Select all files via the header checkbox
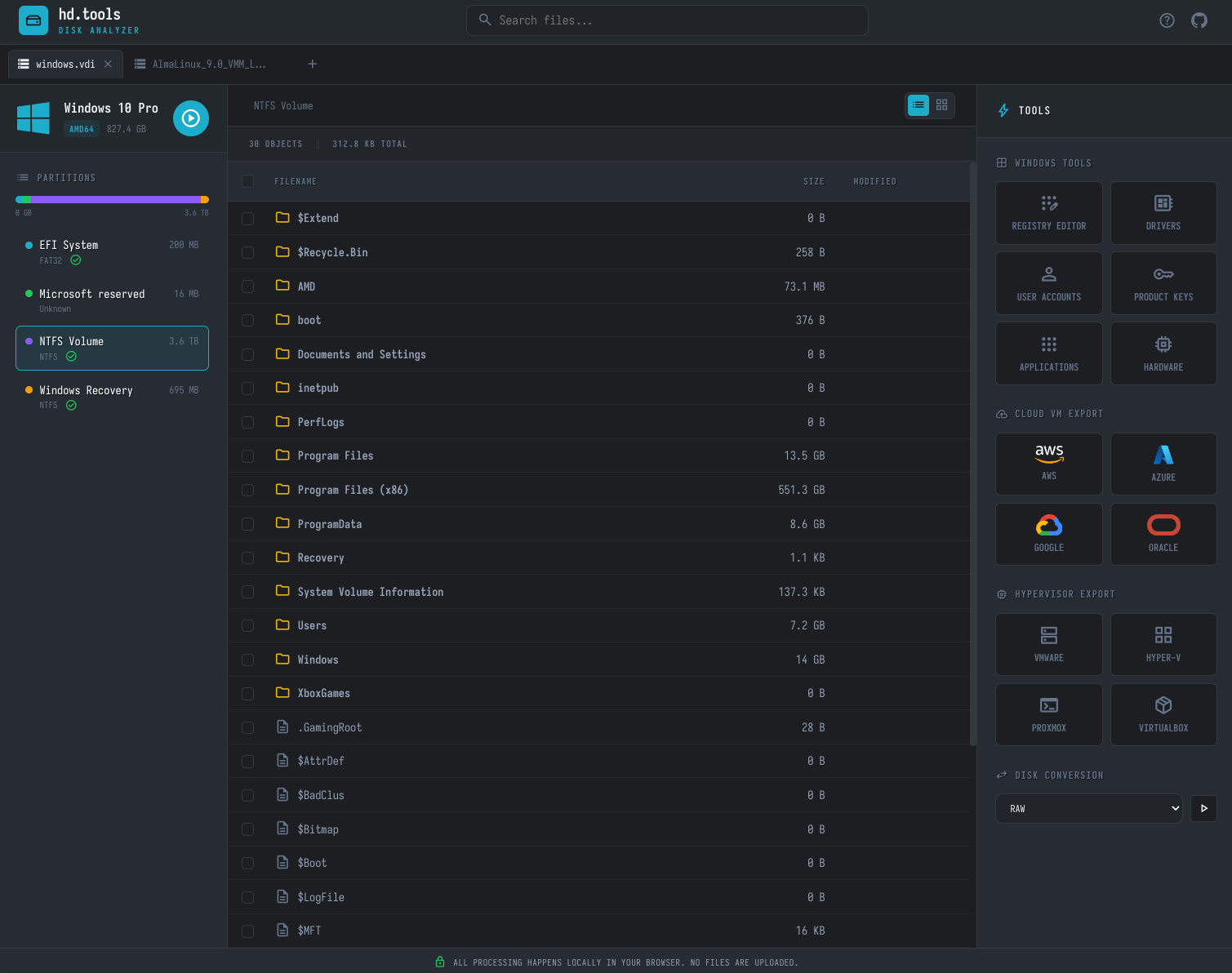This screenshot has height=973, width=1232. click(248, 181)
